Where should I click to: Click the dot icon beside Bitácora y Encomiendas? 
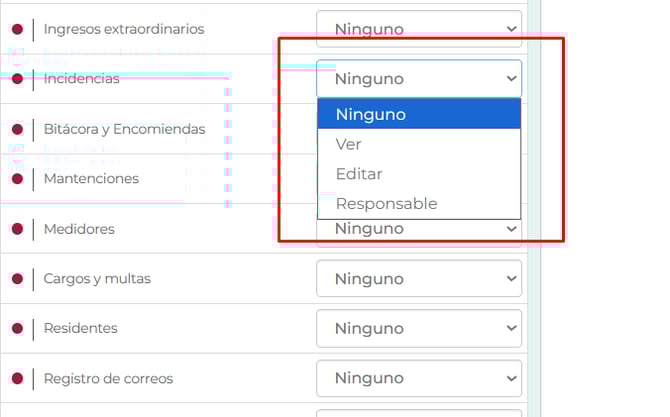[17, 129]
